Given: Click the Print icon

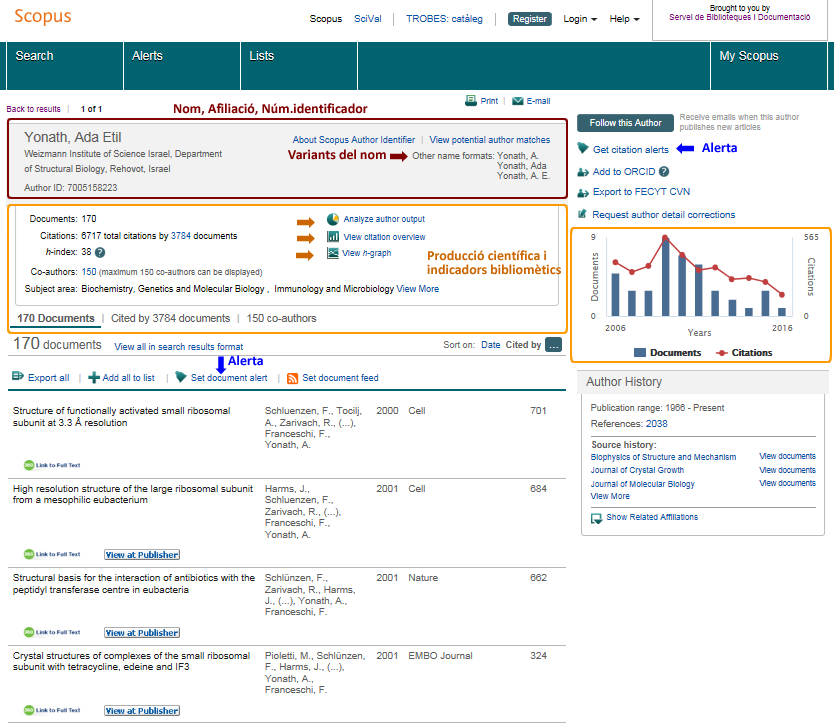Looking at the screenshot, I should [471, 101].
